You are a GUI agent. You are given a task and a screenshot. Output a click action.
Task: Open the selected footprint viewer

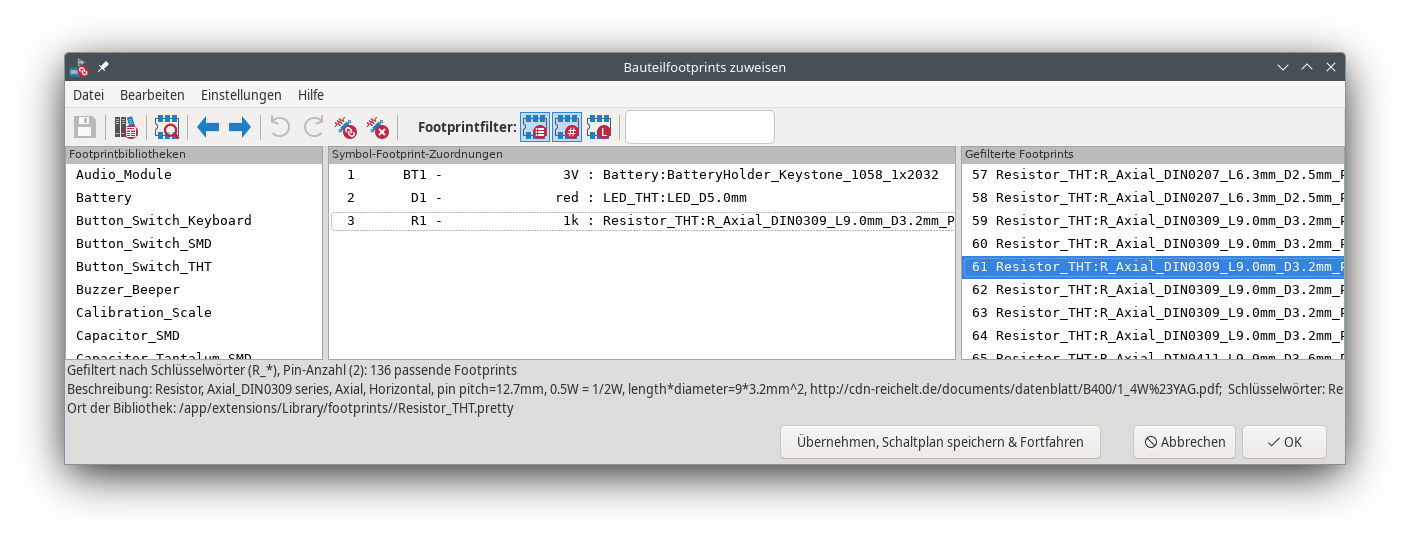tap(166, 127)
